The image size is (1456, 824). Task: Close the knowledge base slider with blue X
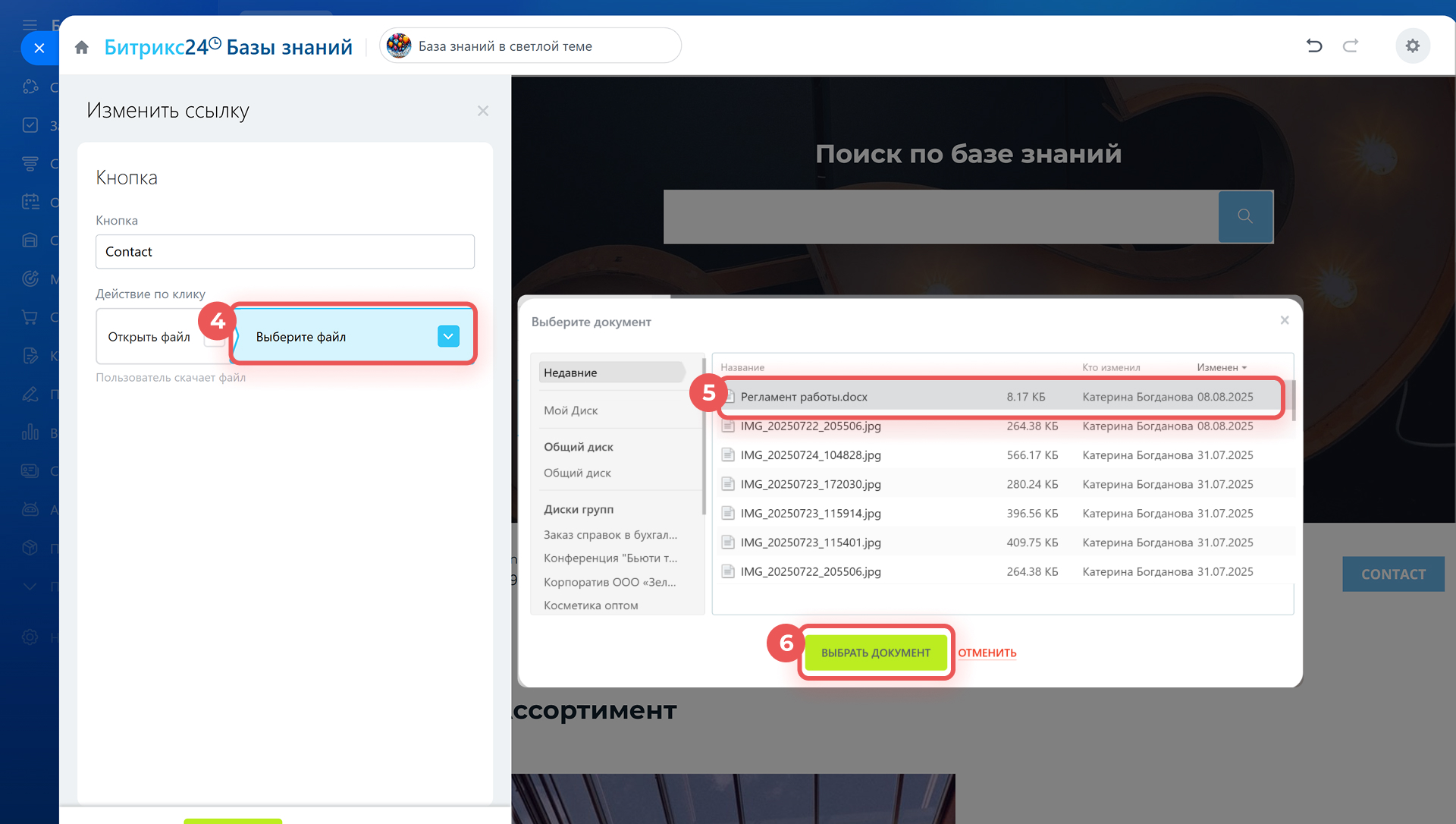[39, 48]
